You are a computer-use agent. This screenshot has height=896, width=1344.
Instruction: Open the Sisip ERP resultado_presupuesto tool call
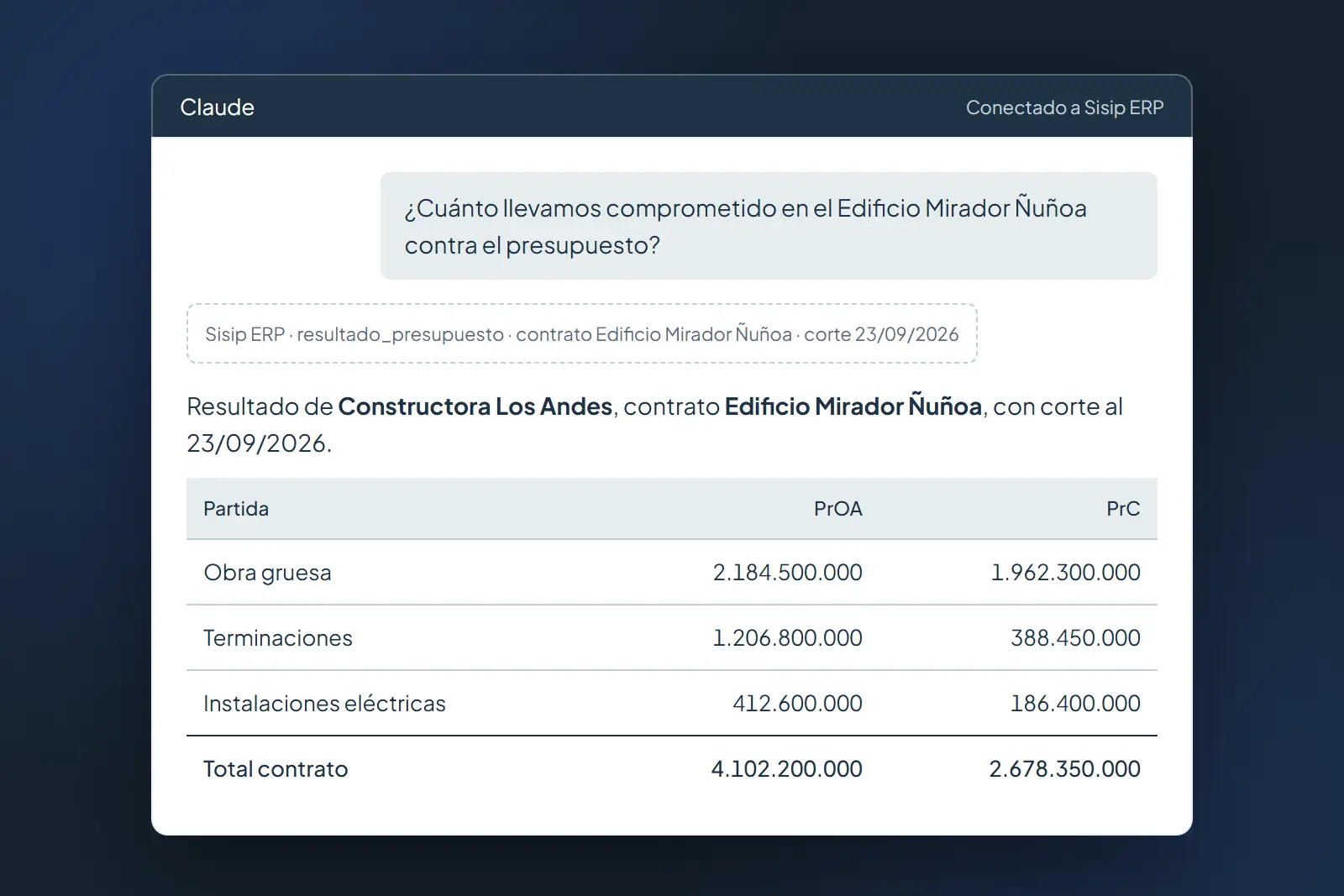click(581, 333)
